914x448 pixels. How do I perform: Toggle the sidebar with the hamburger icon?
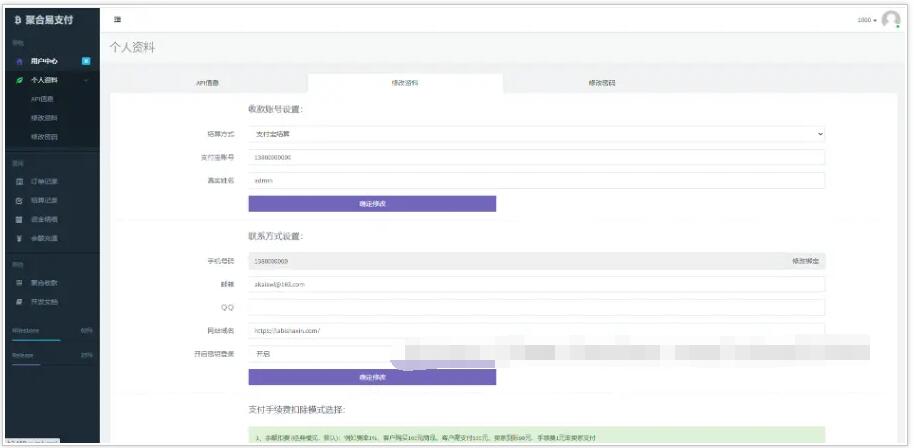coord(117,20)
